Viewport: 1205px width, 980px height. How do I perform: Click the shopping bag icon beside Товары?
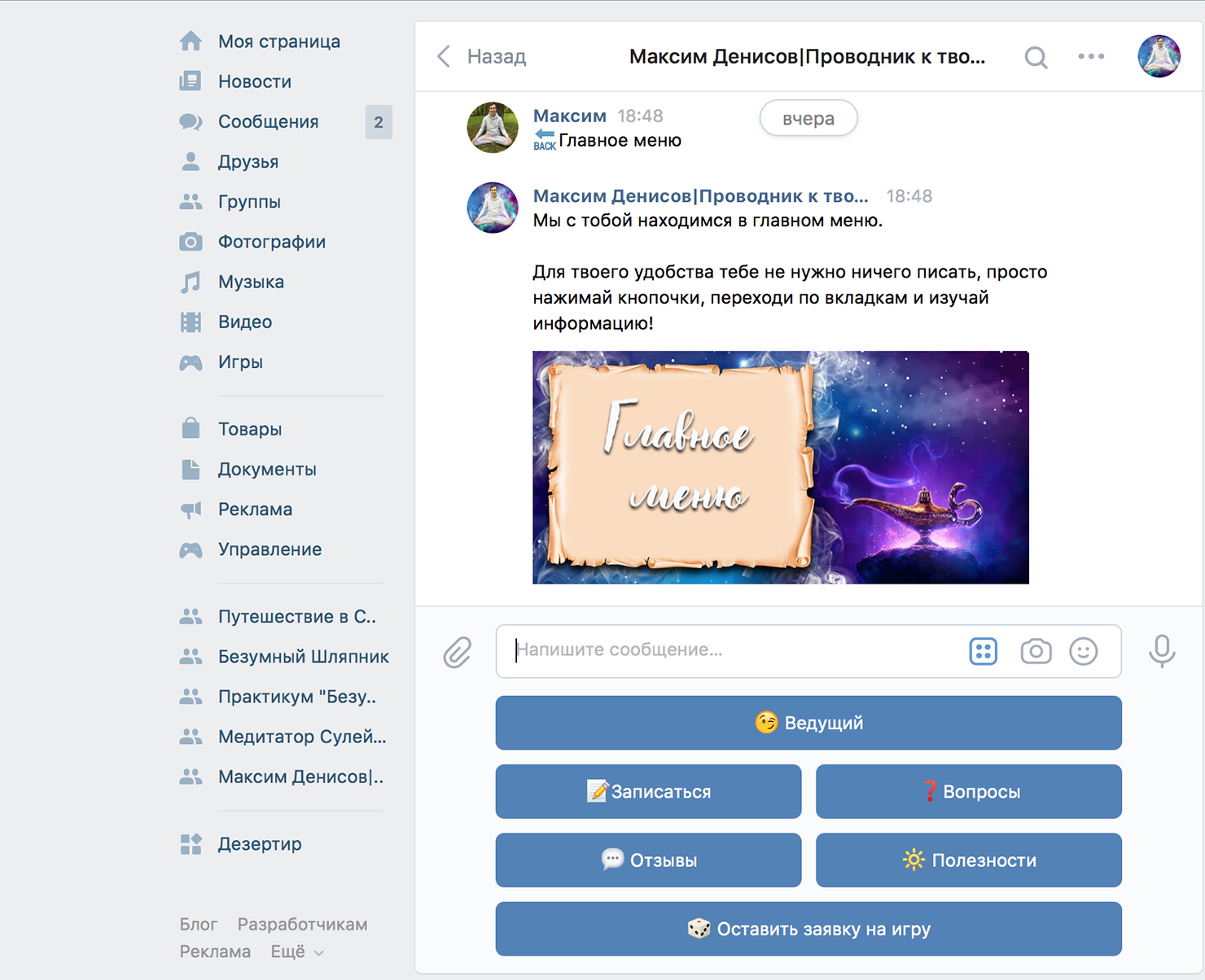[191, 428]
